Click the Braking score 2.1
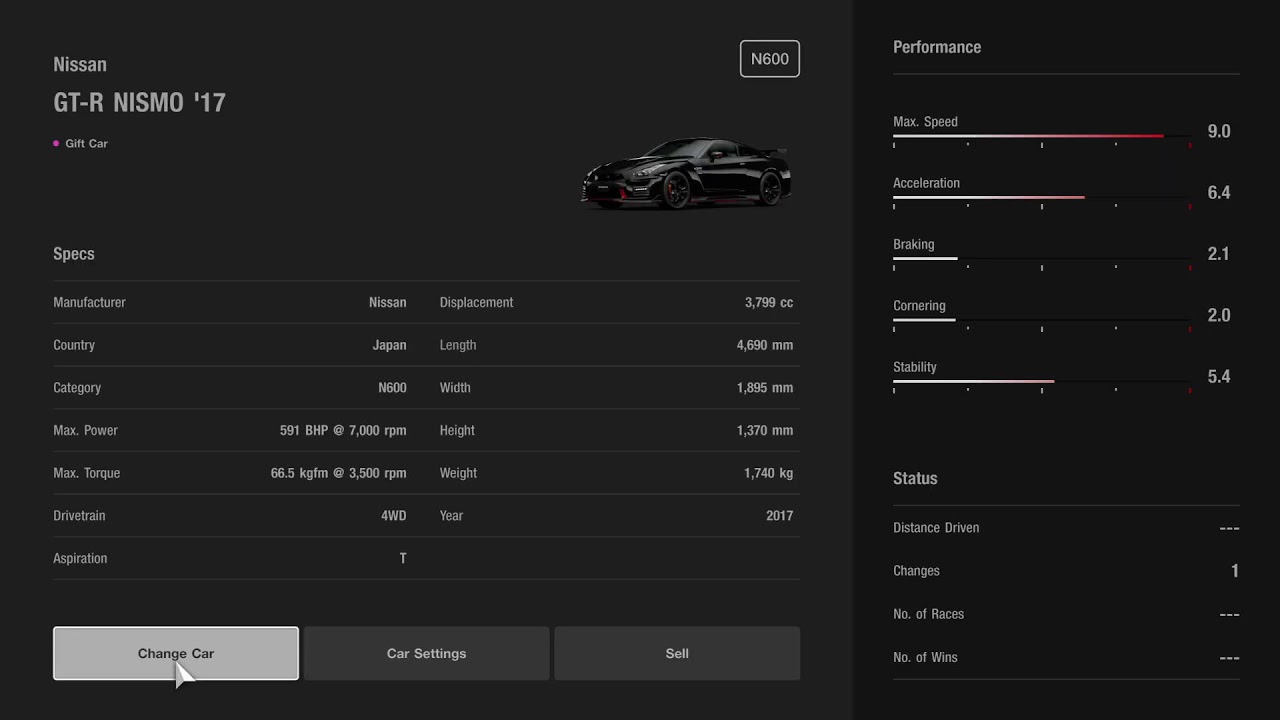Screen dimensions: 1280x720 pyautogui.click(x=1219, y=254)
